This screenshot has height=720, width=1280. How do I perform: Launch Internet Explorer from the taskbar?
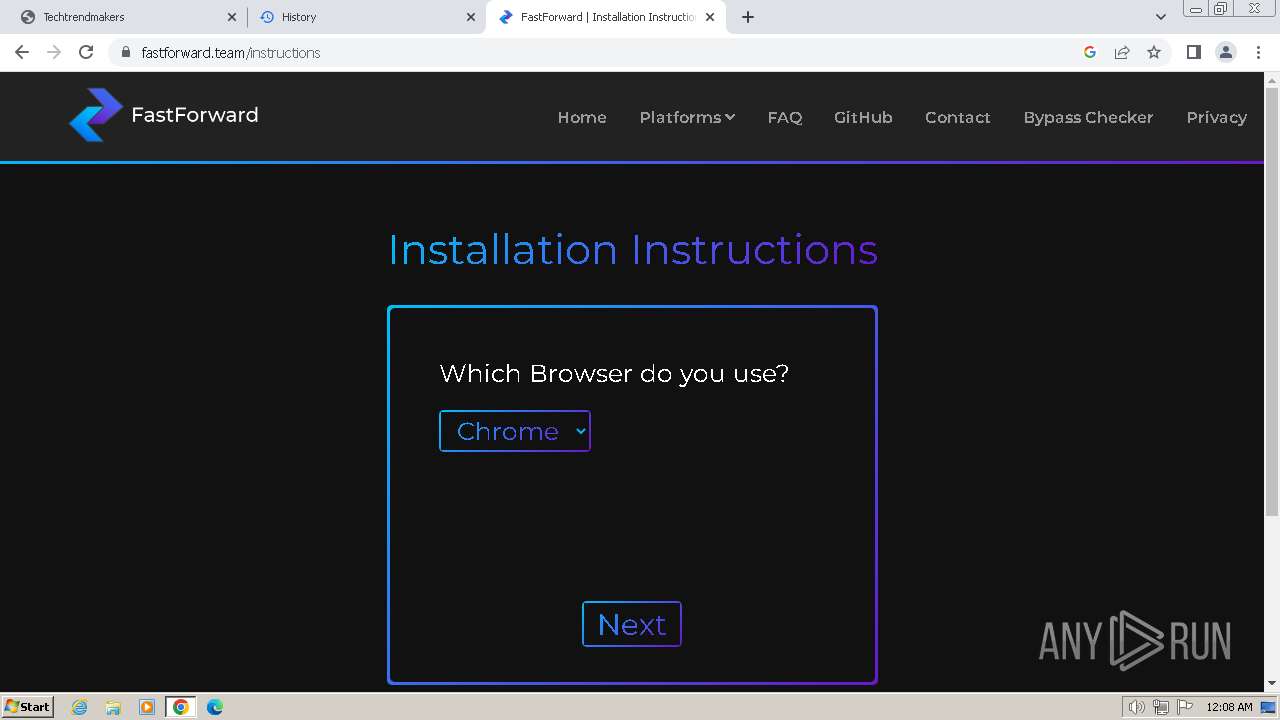click(x=80, y=707)
